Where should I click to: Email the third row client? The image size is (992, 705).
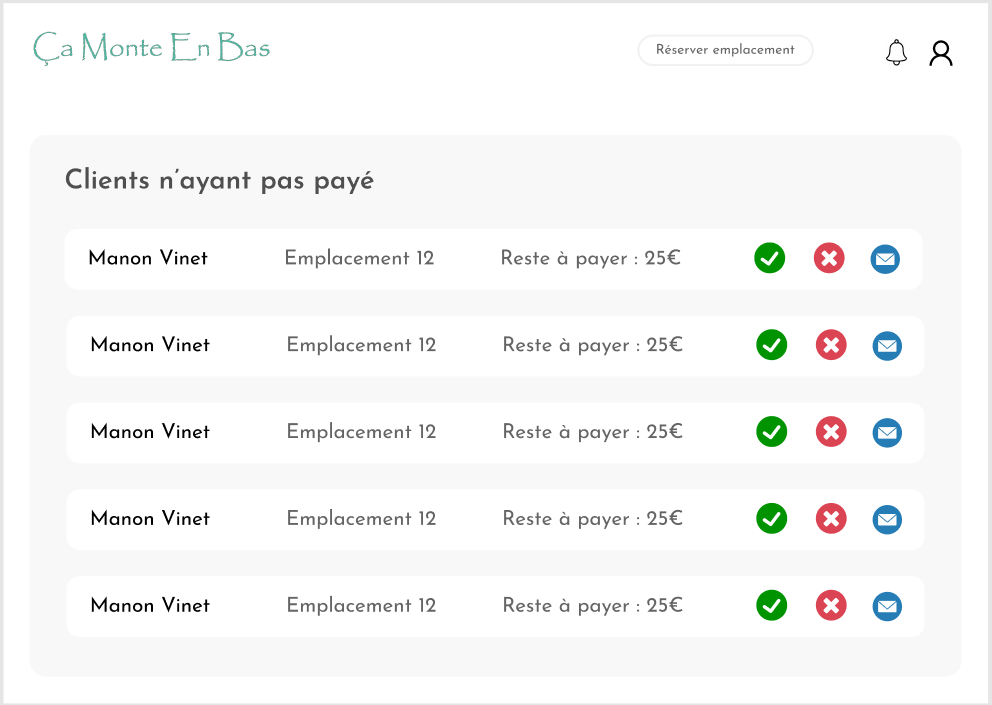click(x=887, y=434)
